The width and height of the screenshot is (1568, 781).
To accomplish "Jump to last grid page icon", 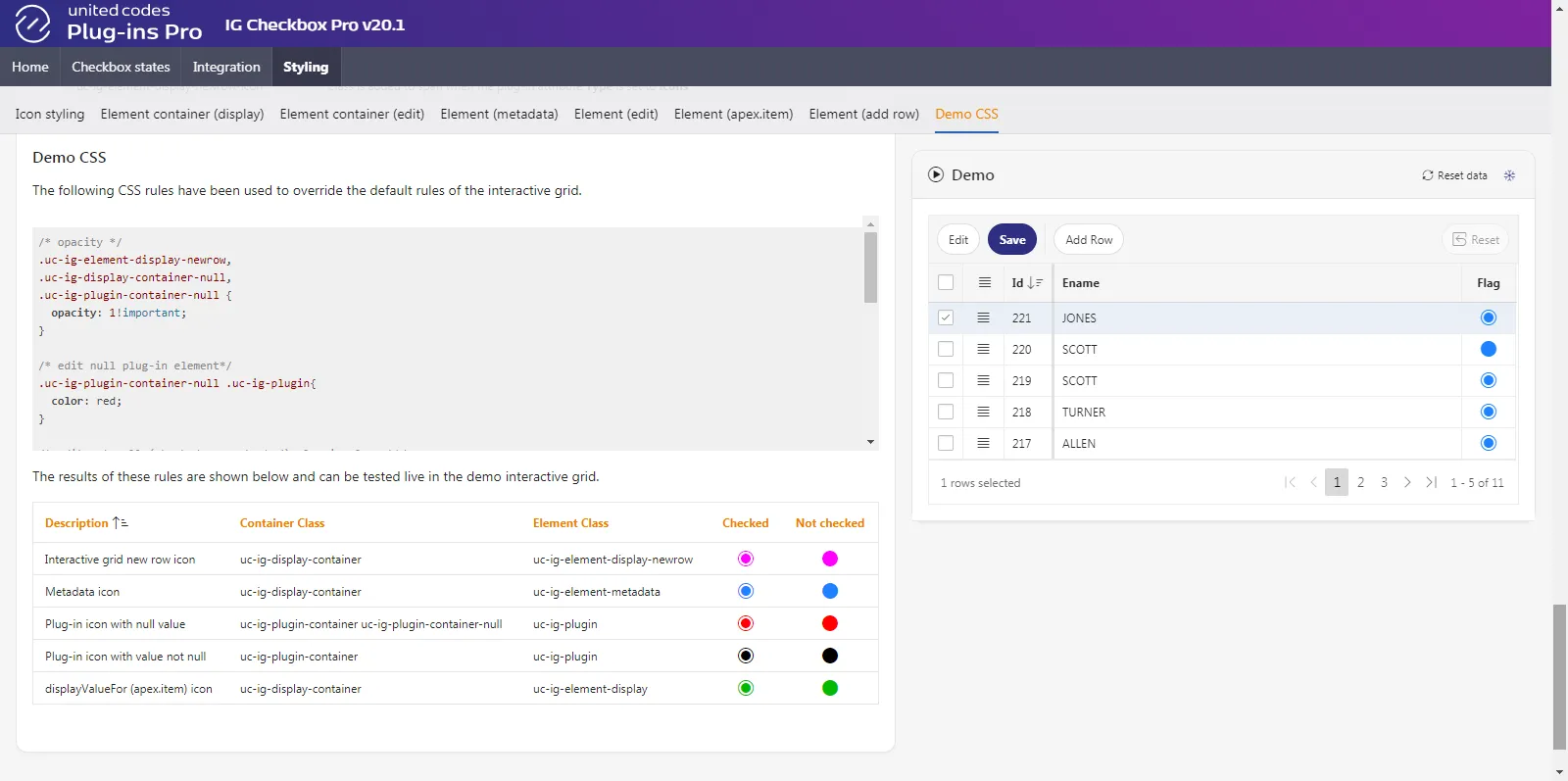I will click(1431, 482).
